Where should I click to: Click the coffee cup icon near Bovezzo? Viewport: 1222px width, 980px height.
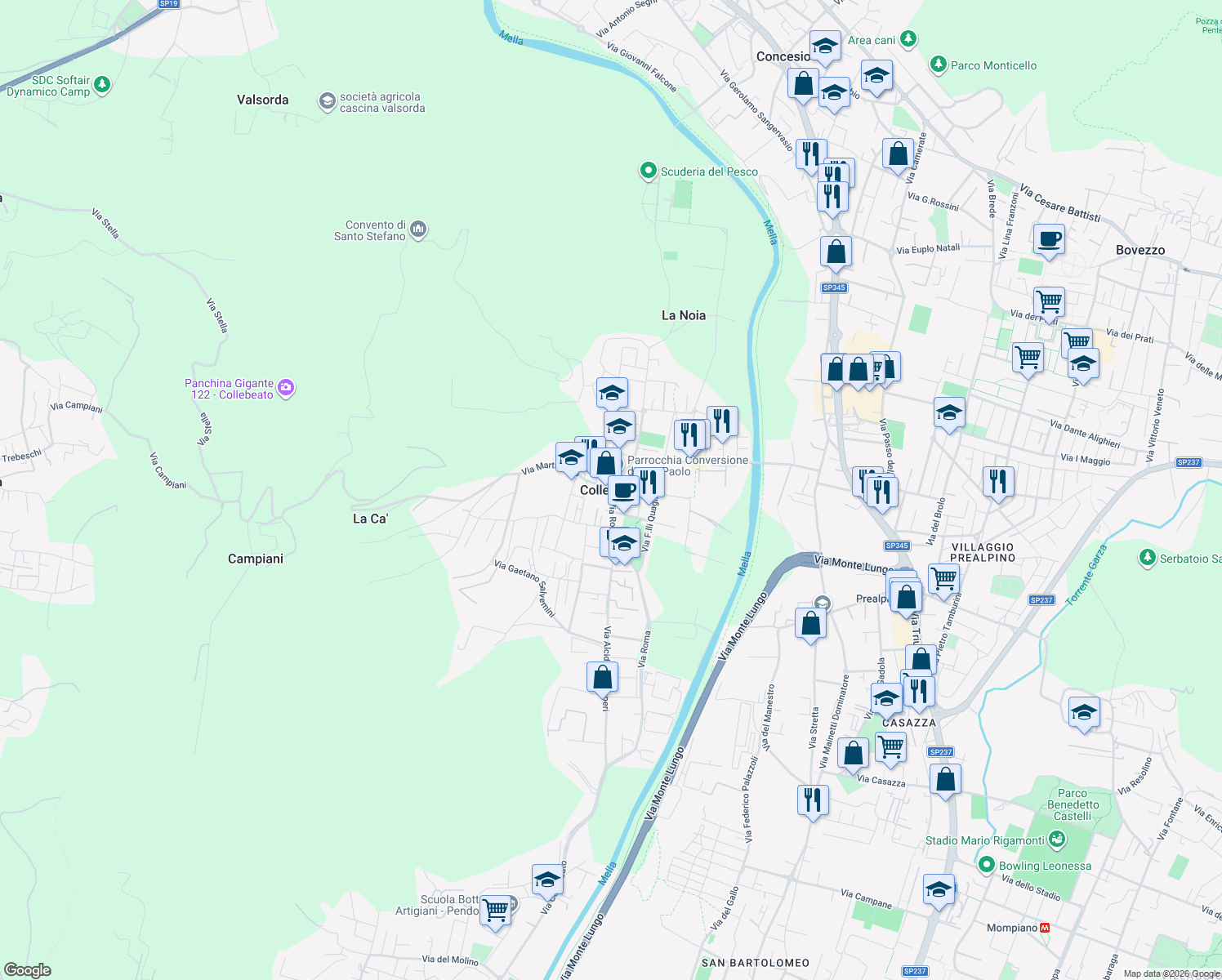1050,239
